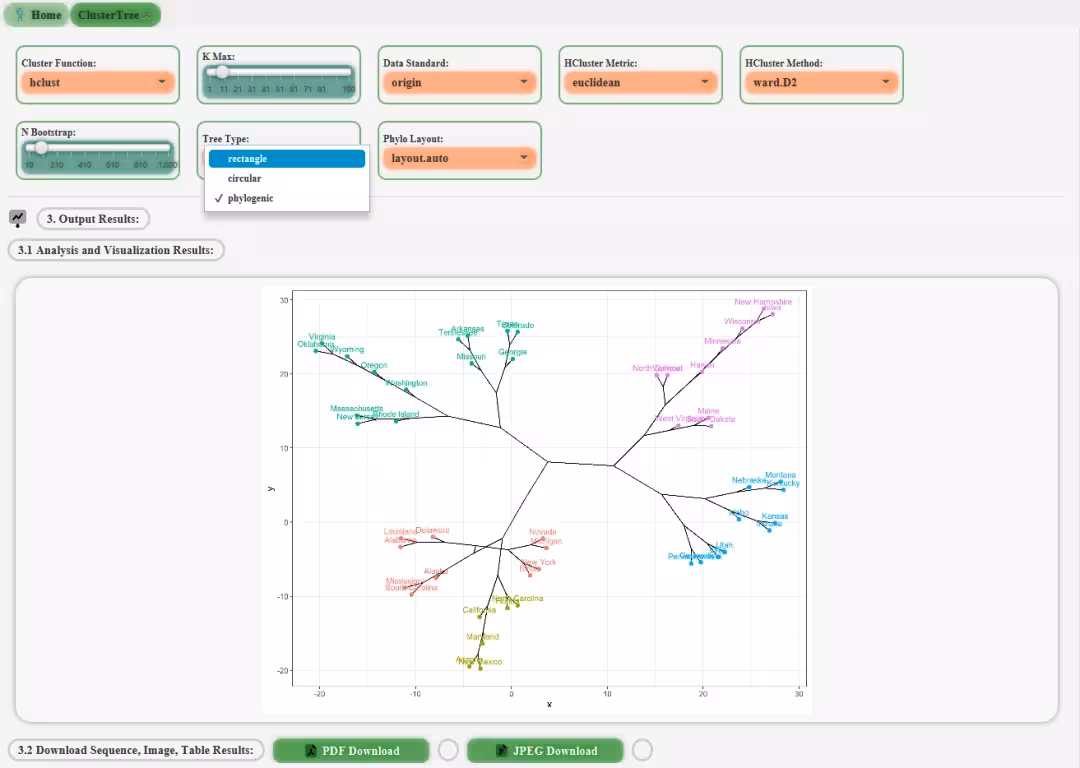Click the K Max slider handle
Screen dimensions: 1080x768
[x=222, y=72]
